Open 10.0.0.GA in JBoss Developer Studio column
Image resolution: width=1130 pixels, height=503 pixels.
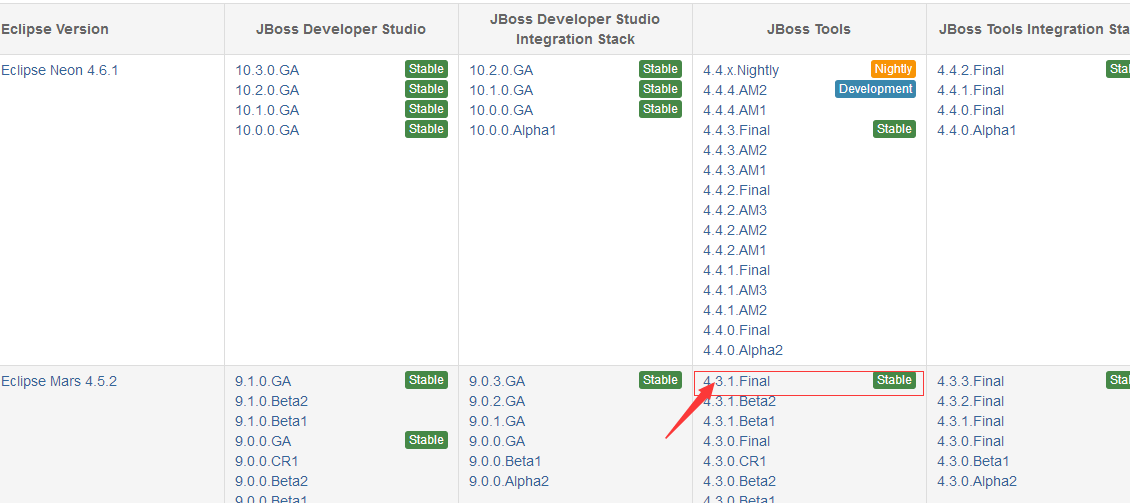[x=267, y=130]
